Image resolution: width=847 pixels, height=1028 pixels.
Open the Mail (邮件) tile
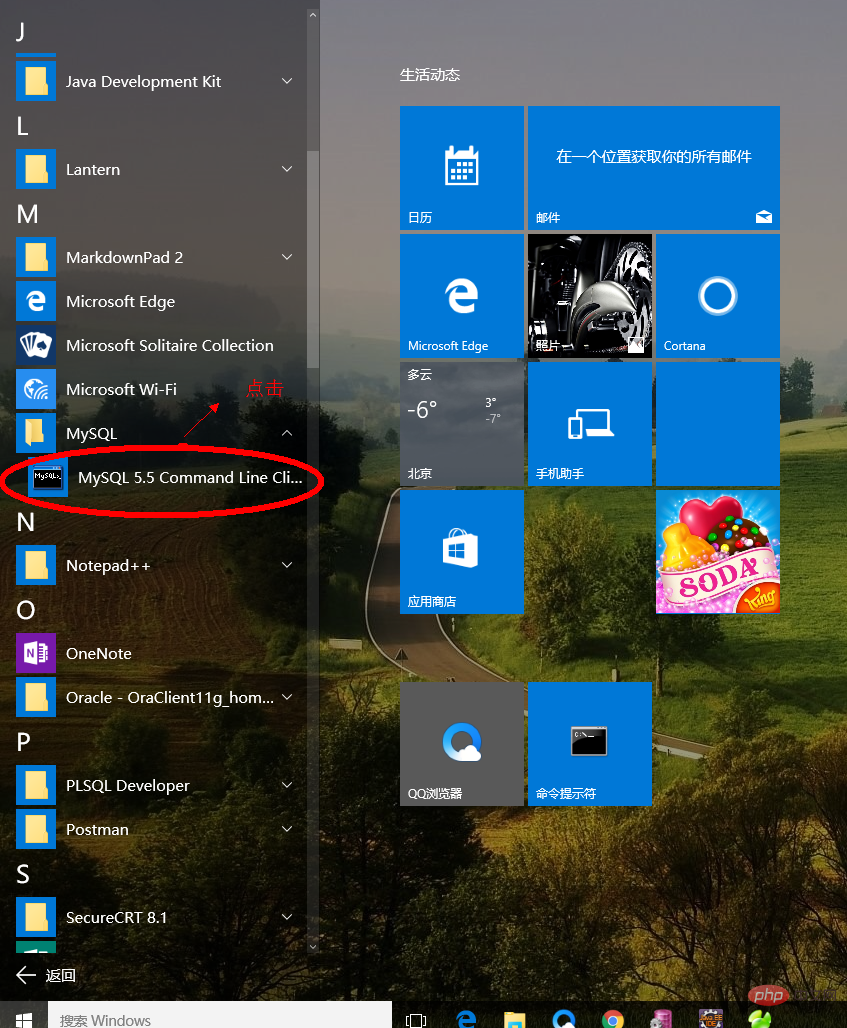pyautogui.click(x=654, y=168)
